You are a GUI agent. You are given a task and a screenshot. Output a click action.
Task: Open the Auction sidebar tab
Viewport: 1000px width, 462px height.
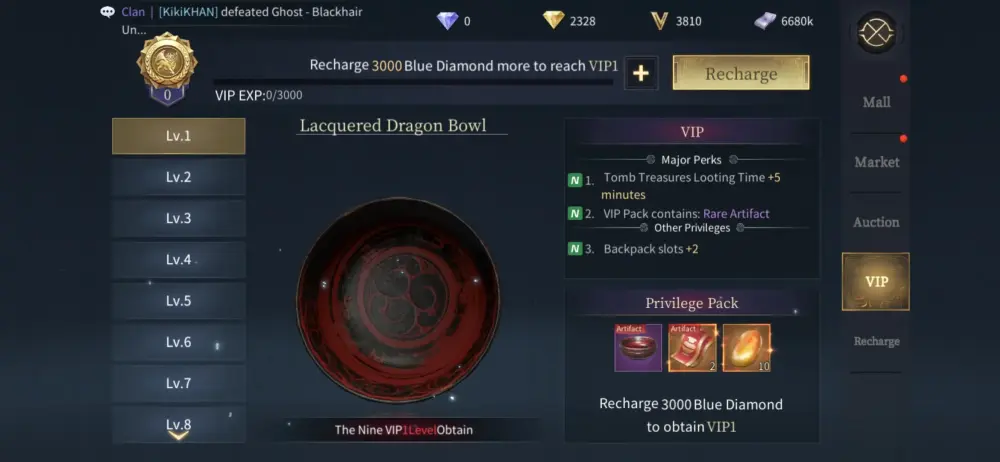click(876, 222)
